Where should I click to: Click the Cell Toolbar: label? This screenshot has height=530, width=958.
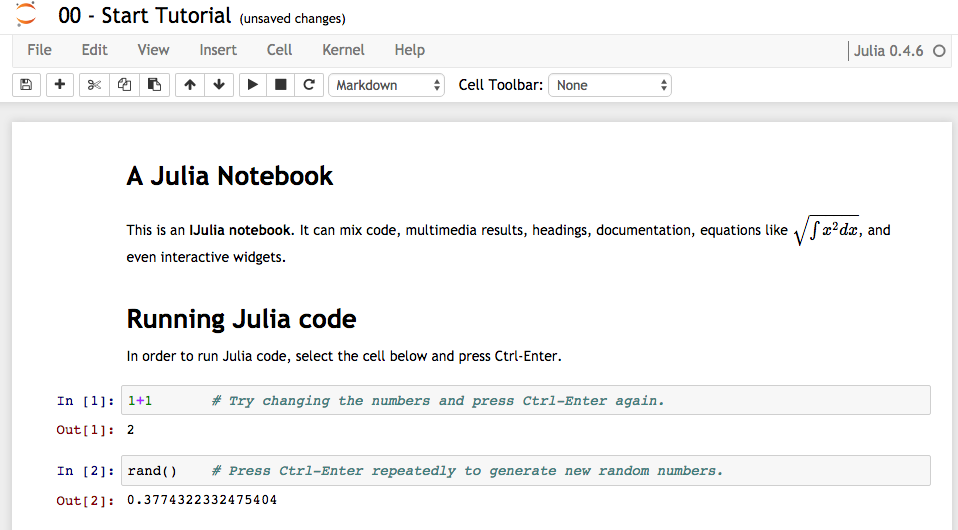pyautogui.click(x=500, y=85)
